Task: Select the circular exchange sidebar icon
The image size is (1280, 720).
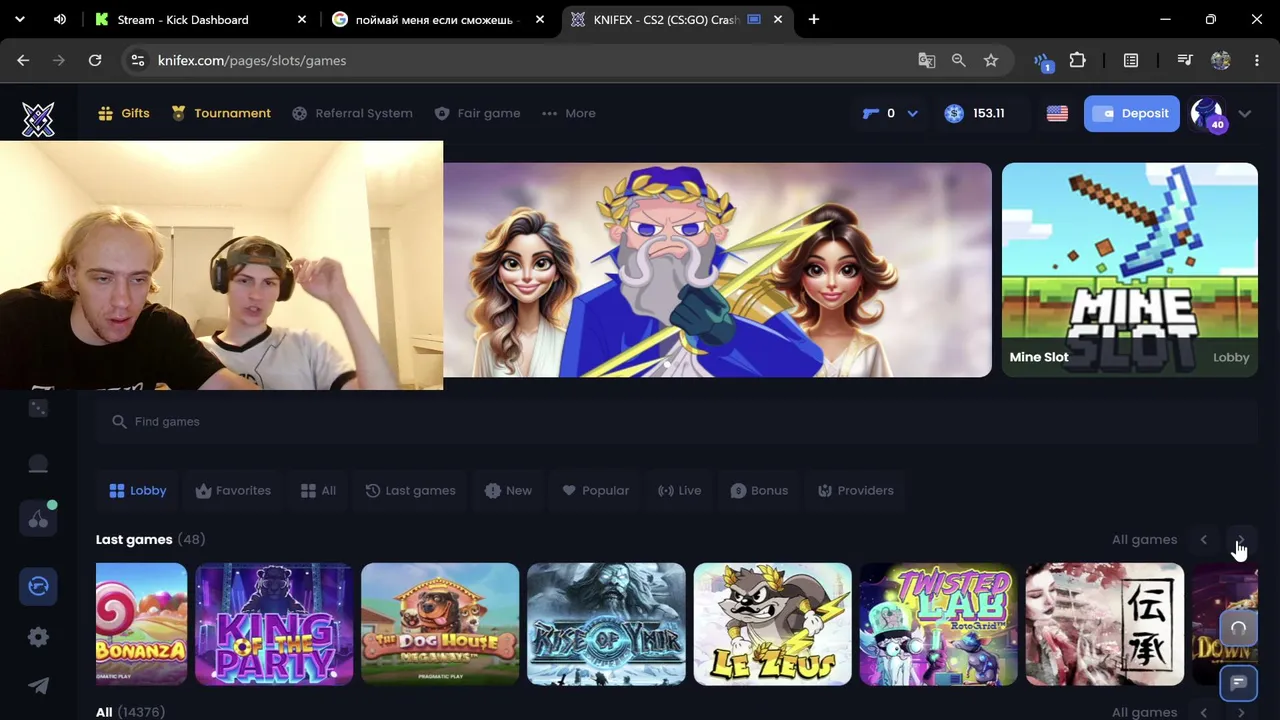Action: [x=38, y=586]
